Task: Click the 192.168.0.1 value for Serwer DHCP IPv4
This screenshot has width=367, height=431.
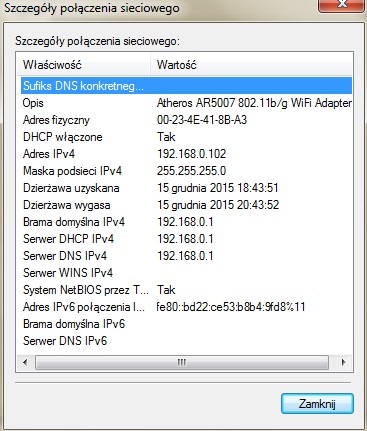Action: [185, 239]
